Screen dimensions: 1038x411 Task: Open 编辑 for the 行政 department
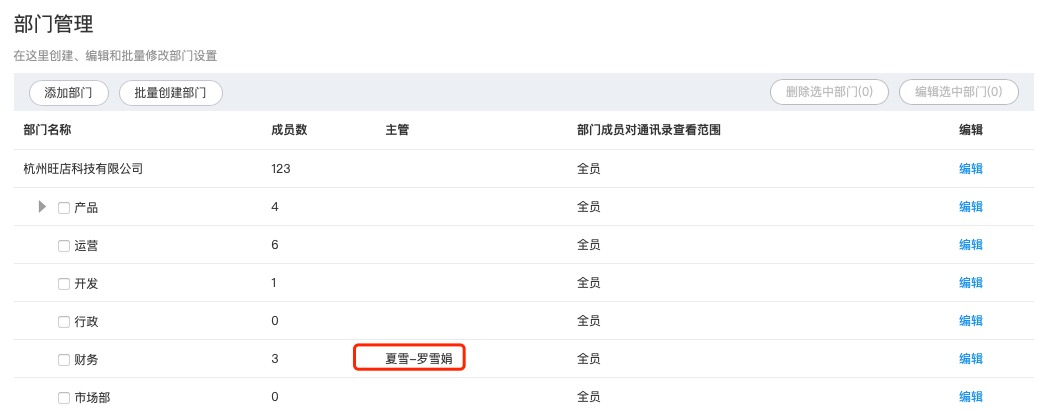point(970,321)
